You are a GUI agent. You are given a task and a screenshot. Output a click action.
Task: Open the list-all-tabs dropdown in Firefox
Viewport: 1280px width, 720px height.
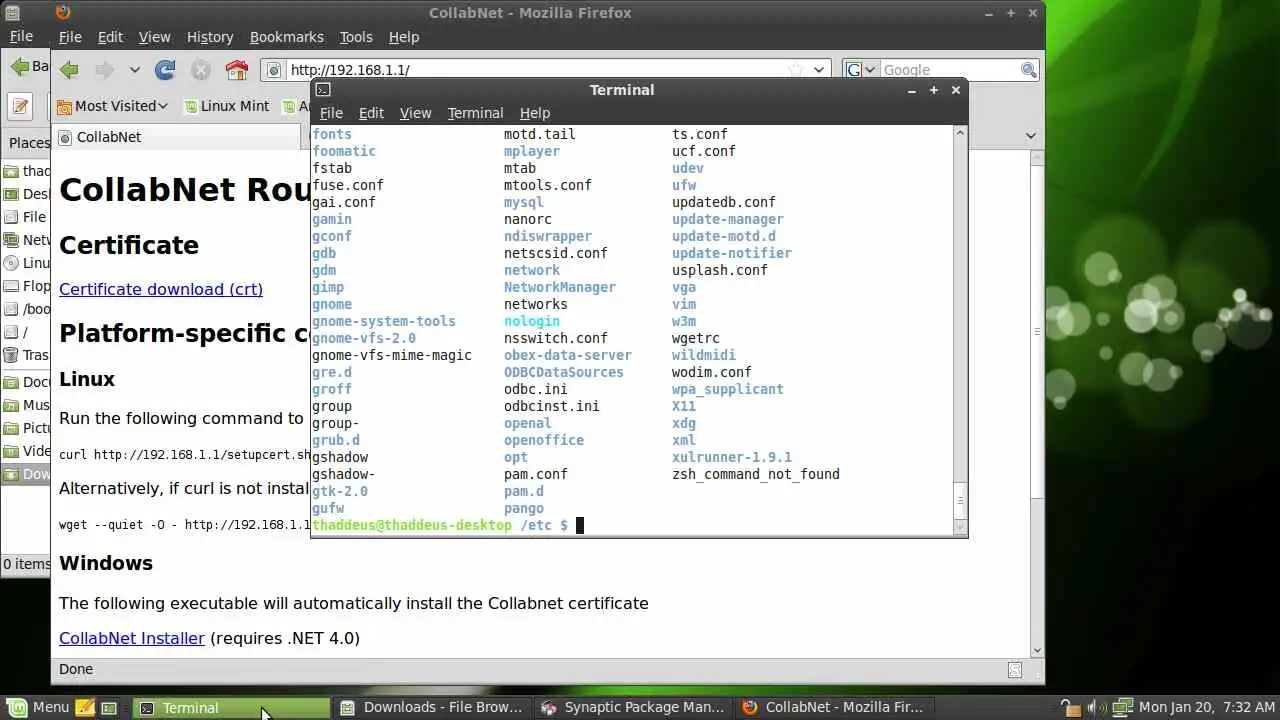1031,136
